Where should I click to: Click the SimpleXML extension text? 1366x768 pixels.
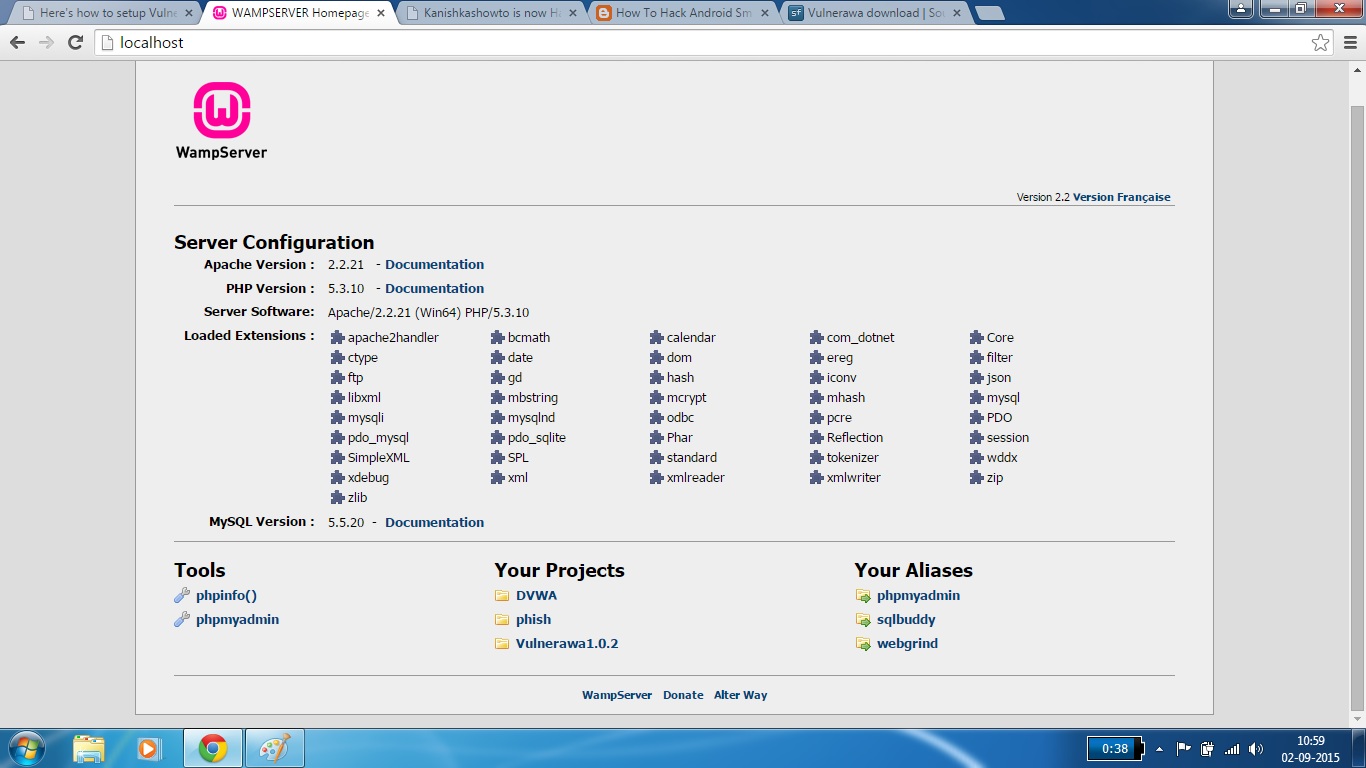pyautogui.click(x=379, y=458)
